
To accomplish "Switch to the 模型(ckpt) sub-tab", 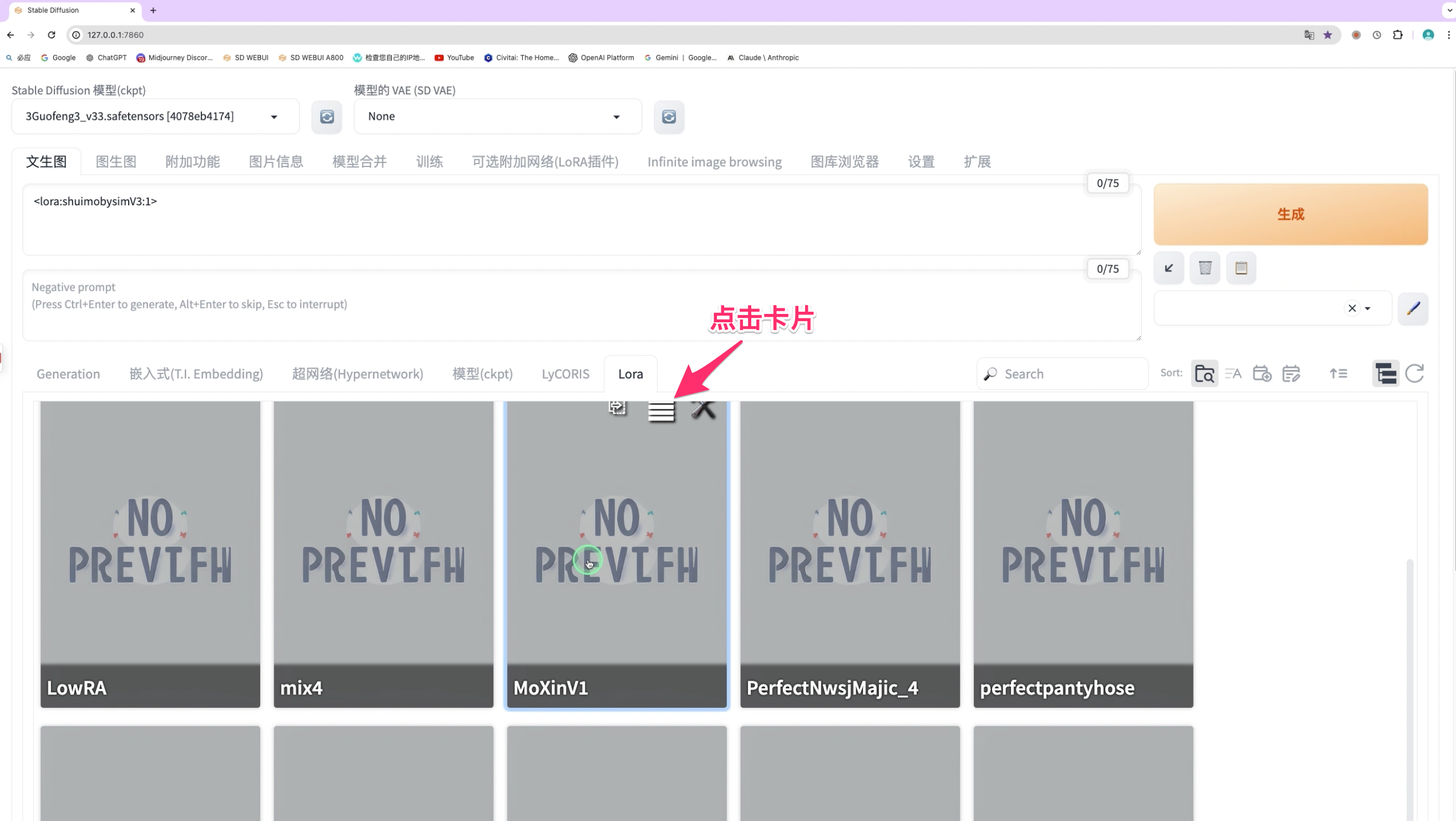I will point(482,373).
